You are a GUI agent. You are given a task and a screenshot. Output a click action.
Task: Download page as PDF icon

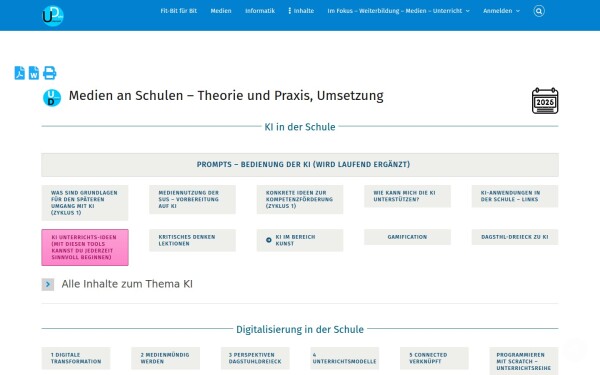point(20,73)
